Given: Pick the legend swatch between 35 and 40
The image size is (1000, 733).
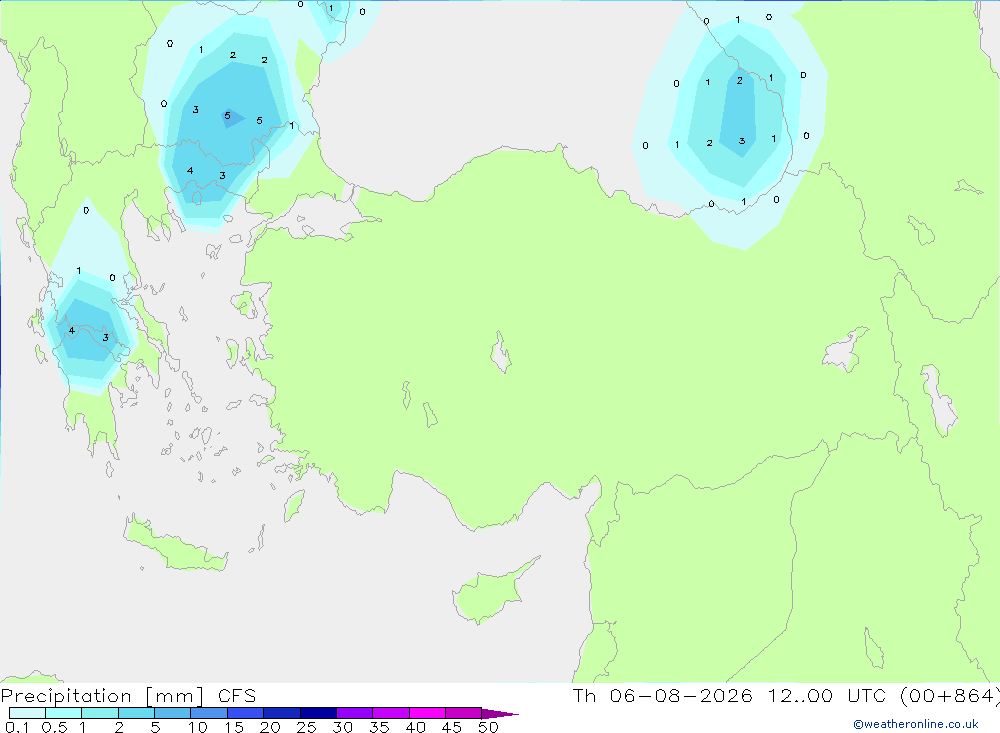Looking at the screenshot, I should pyautogui.click(x=391, y=713).
